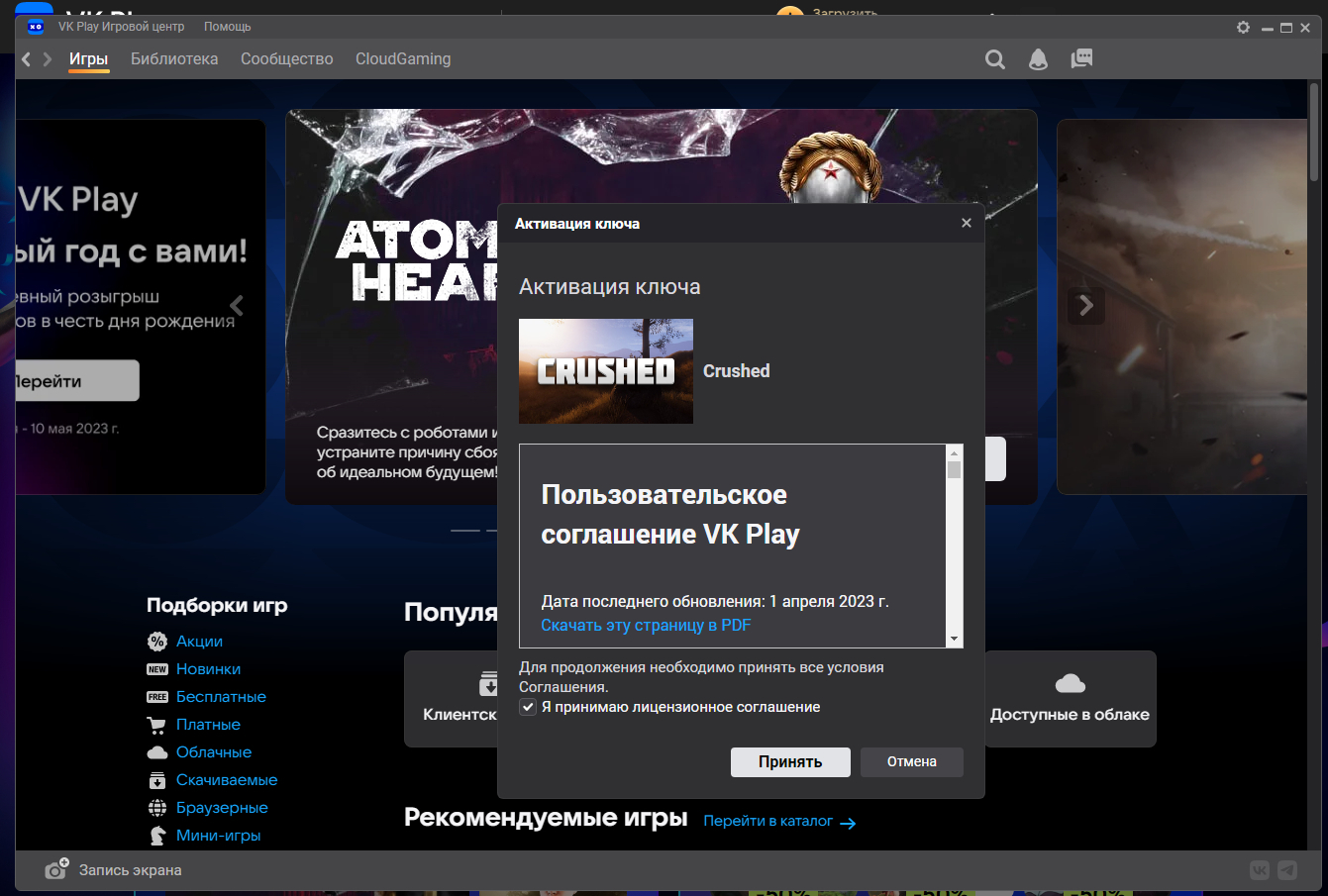Go forward with the right navigation arrow
Screen dimensions: 1328x896
pos(47,59)
